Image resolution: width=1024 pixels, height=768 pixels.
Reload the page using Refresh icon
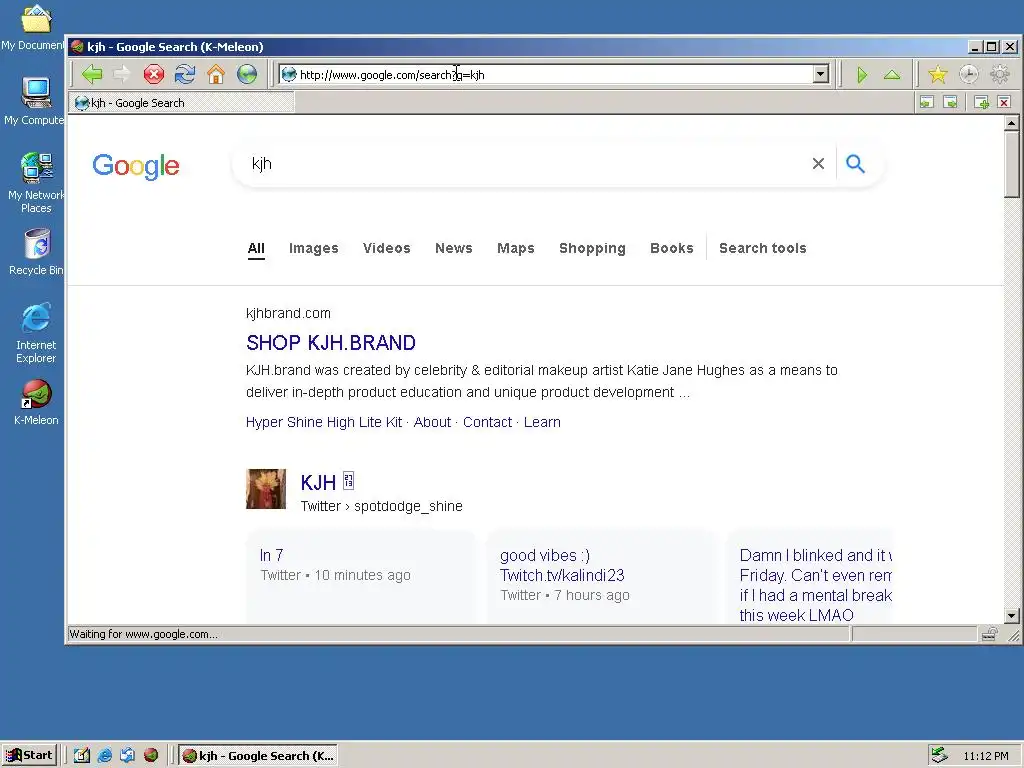click(x=185, y=74)
